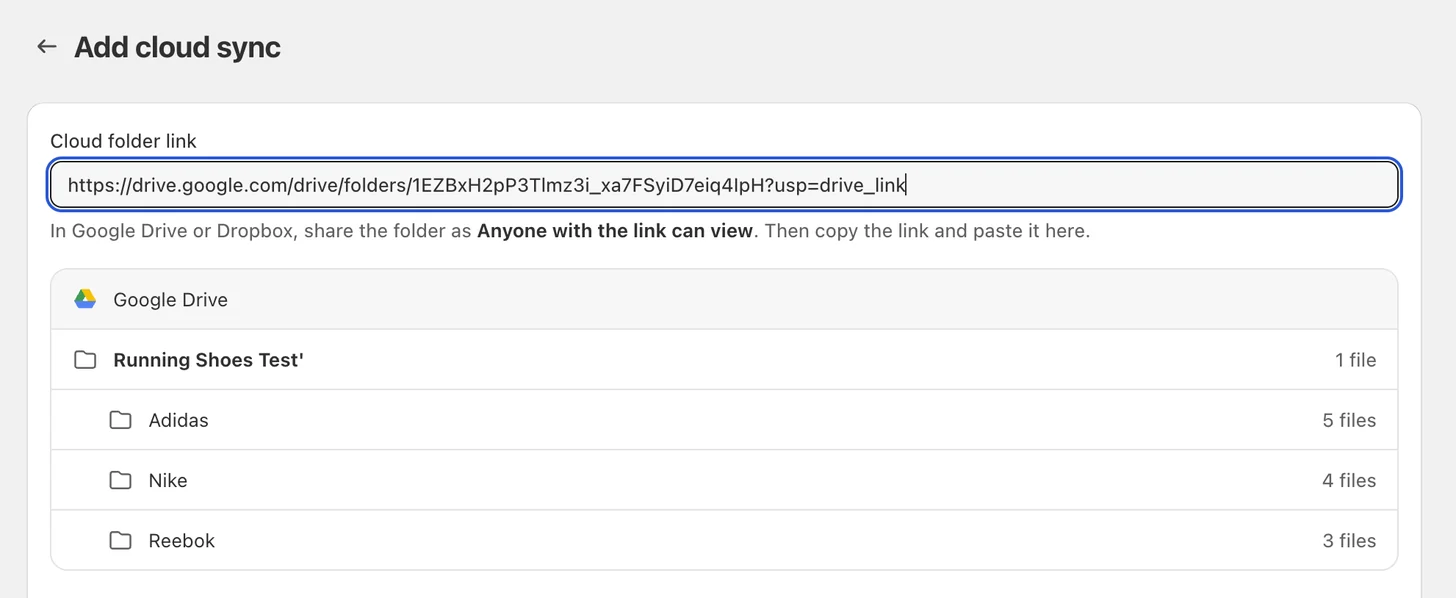The height and width of the screenshot is (598, 1456).
Task: Select the Nike folder name
Action: pyautogui.click(x=168, y=480)
